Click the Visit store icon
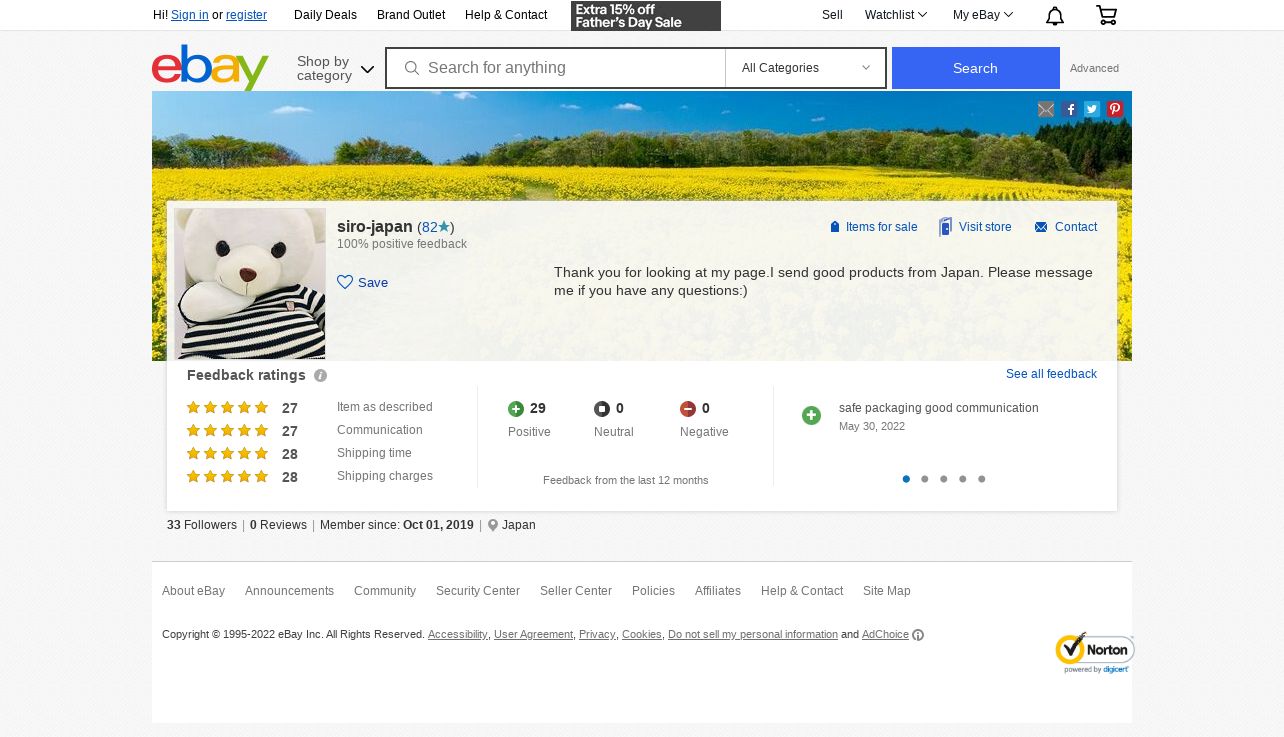 945,227
